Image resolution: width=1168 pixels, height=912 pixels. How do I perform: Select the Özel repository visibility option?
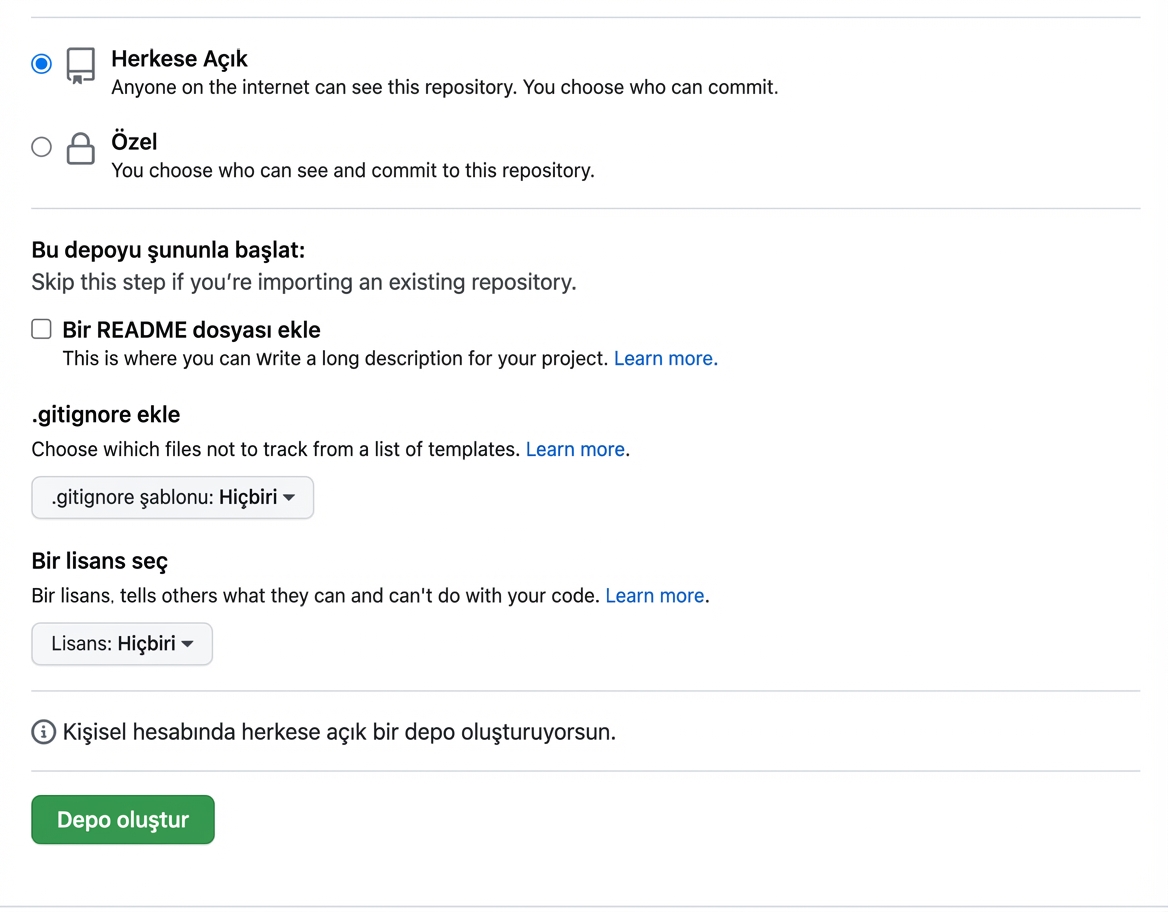point(41,146)
